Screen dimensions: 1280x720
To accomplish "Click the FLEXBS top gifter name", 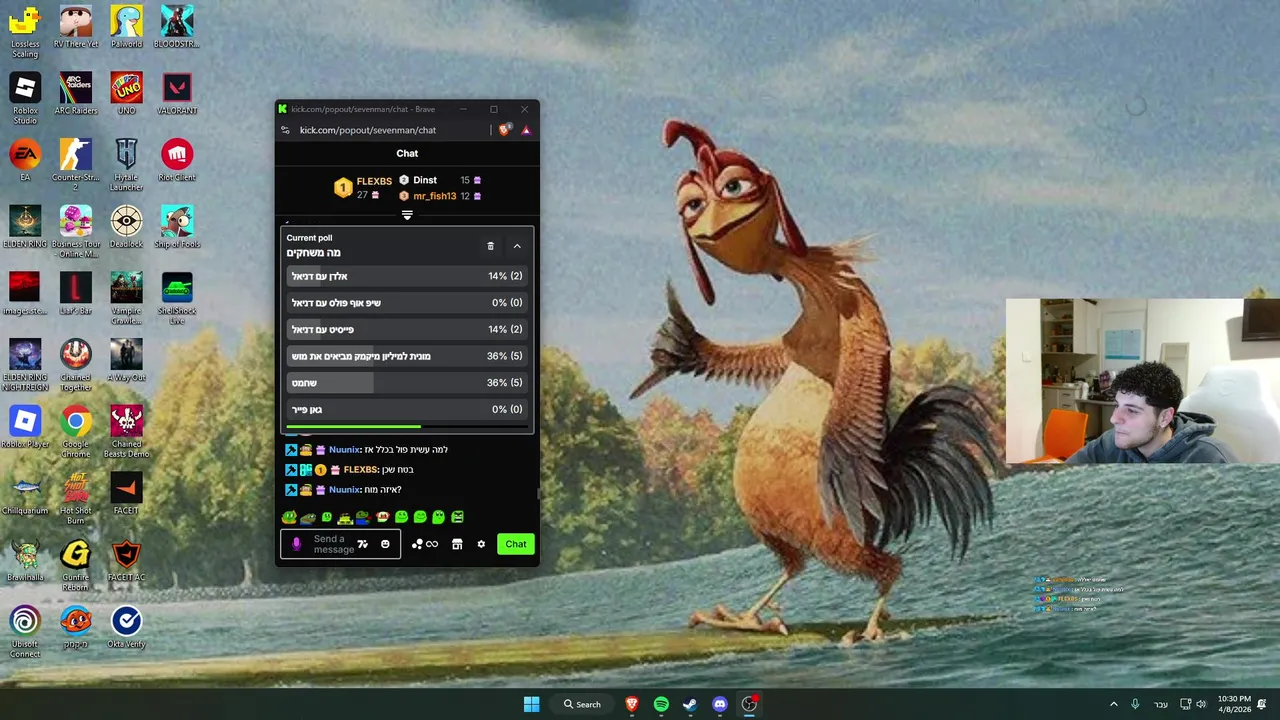I will [374, 181].
